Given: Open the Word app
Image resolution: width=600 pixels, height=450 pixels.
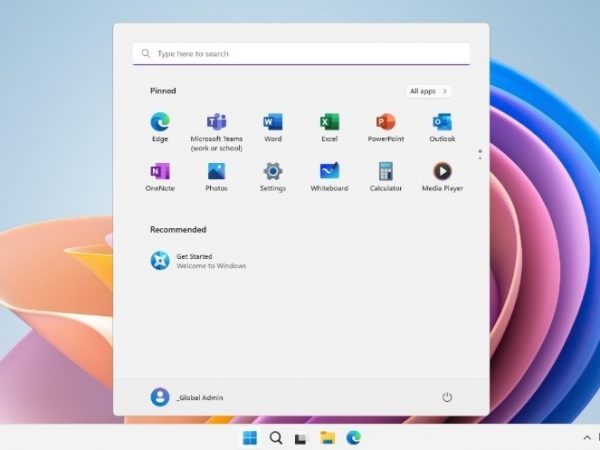Looking at the screenshot, I should pyautogui.click(x=273, y=127).
